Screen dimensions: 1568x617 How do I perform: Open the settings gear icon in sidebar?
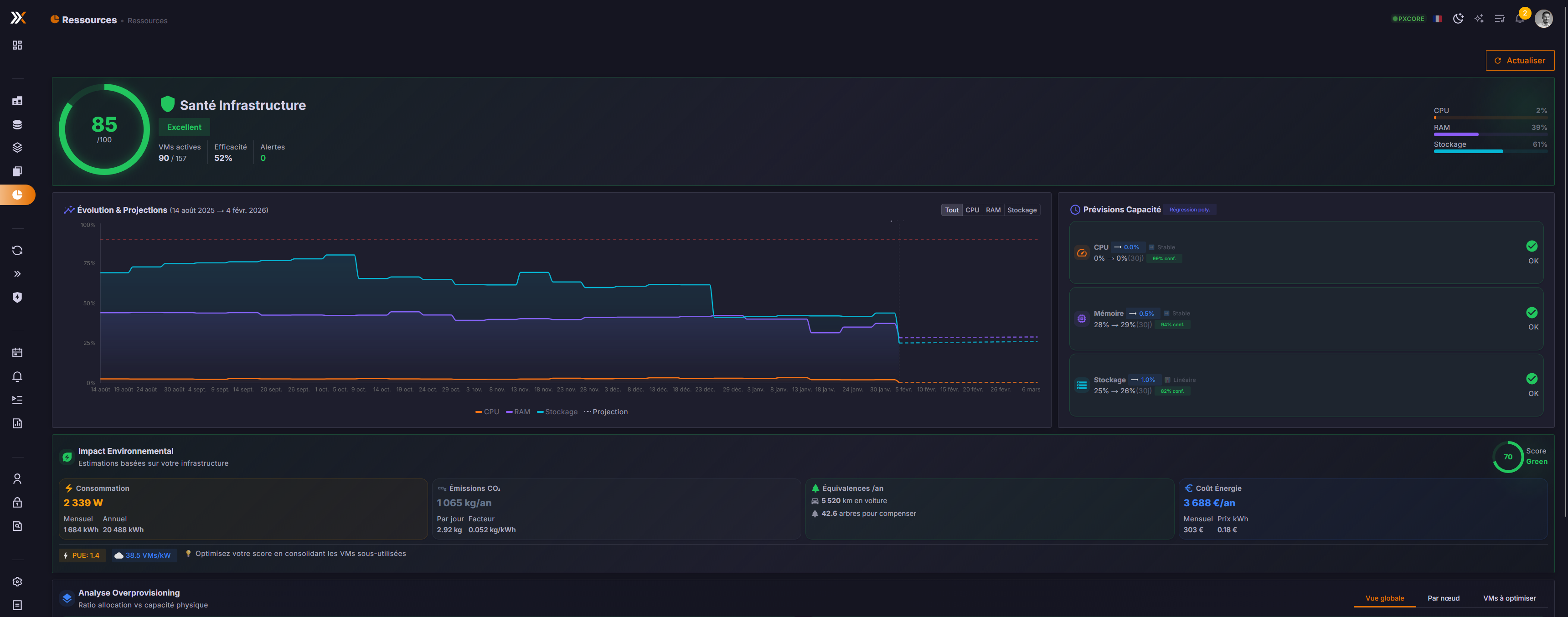[17, 582]
